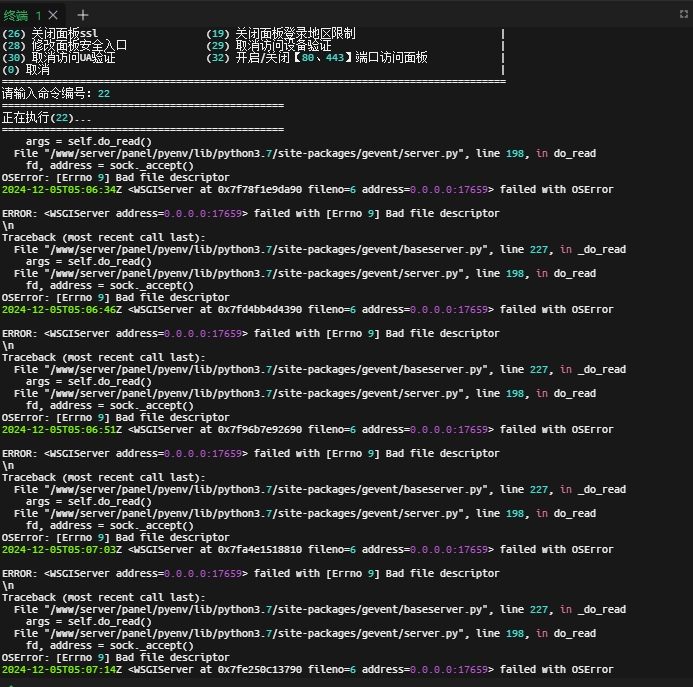Click menu option (28) 修改面板安全入口
Image resolution: width=693 pixels, height=687 pixels.
65,46
